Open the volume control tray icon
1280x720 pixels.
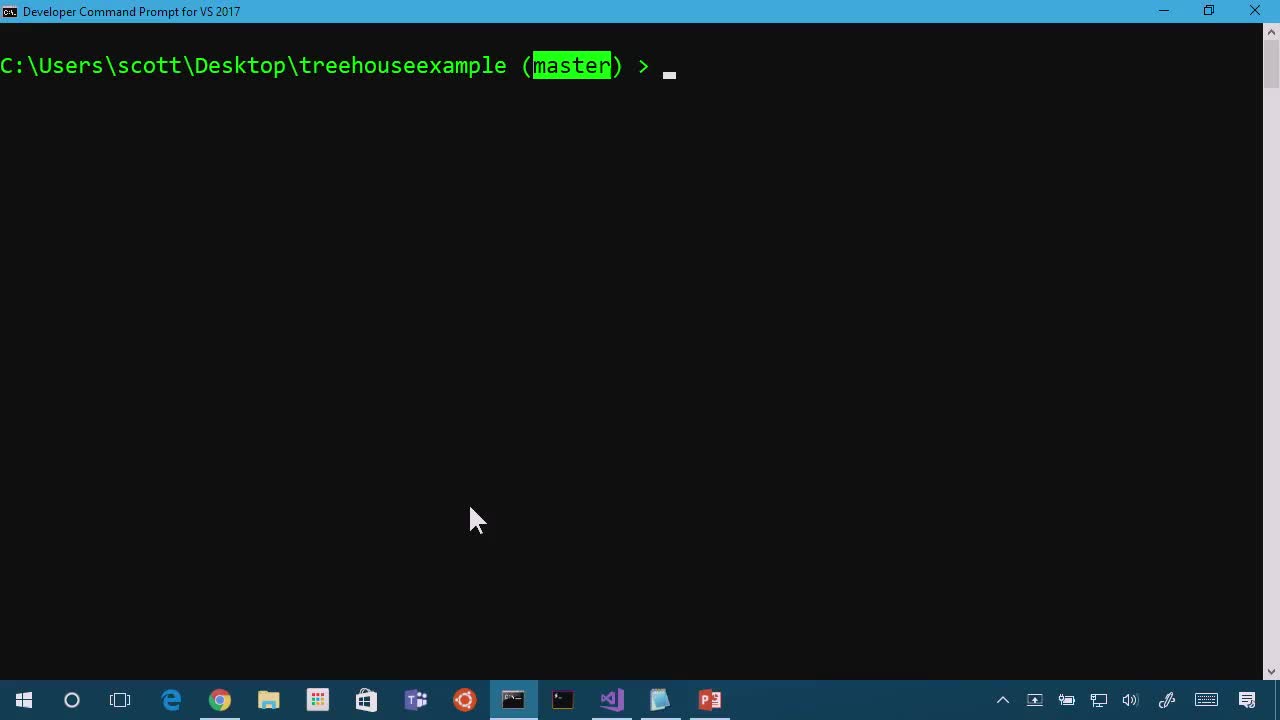pos(1131,700)
